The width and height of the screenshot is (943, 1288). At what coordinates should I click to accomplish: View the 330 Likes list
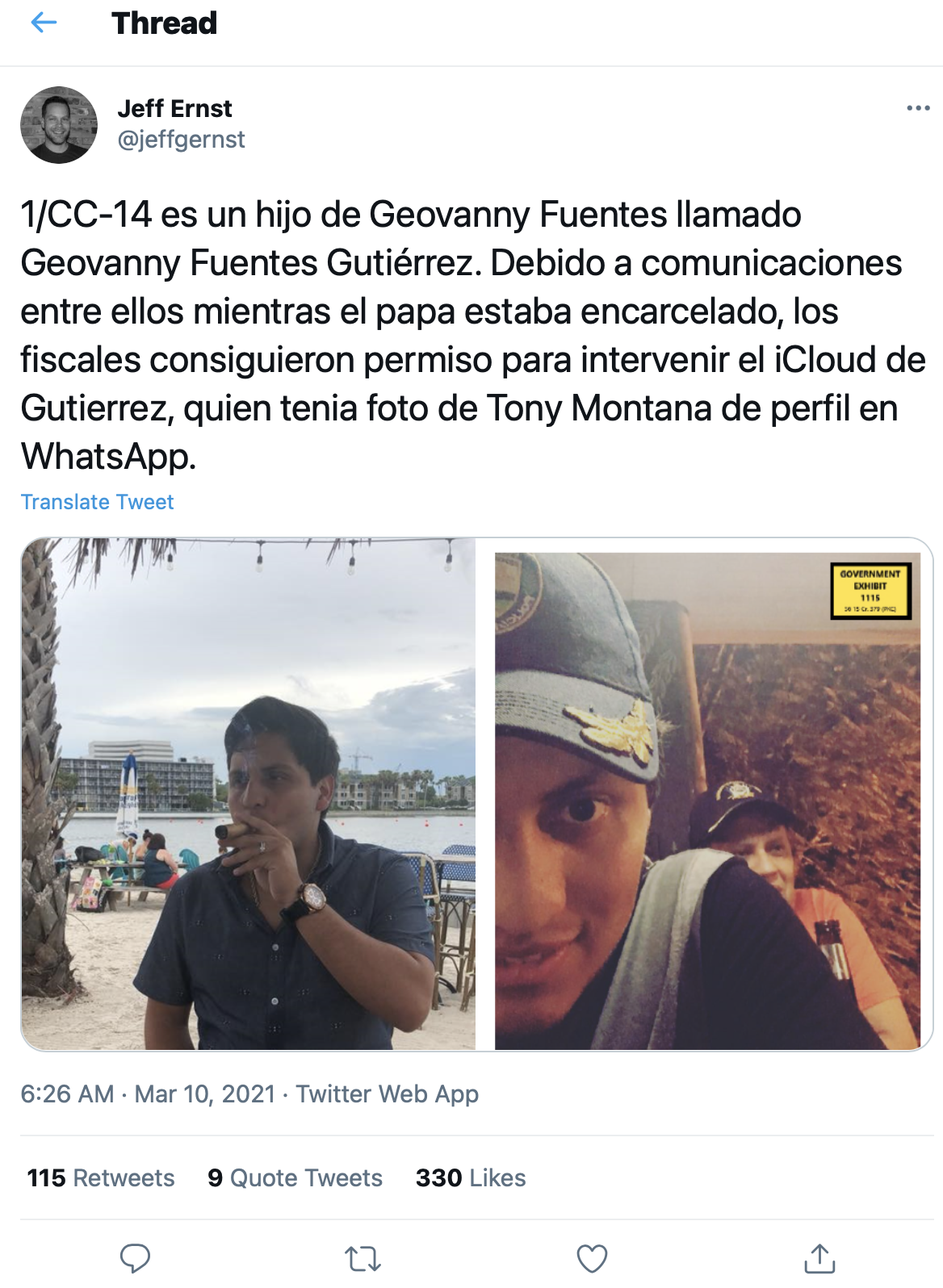pyautogui.click(x=471, y=1178)
